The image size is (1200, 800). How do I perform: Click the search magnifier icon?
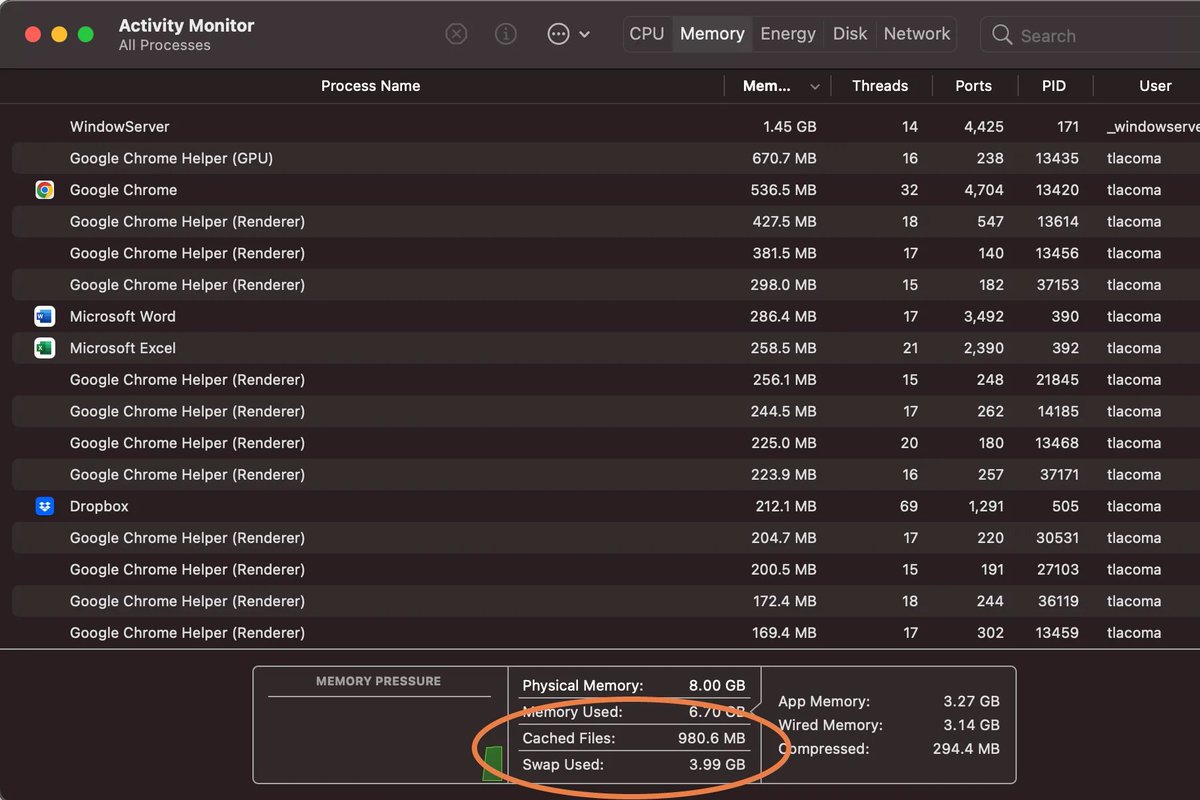tap(1002, 35)
